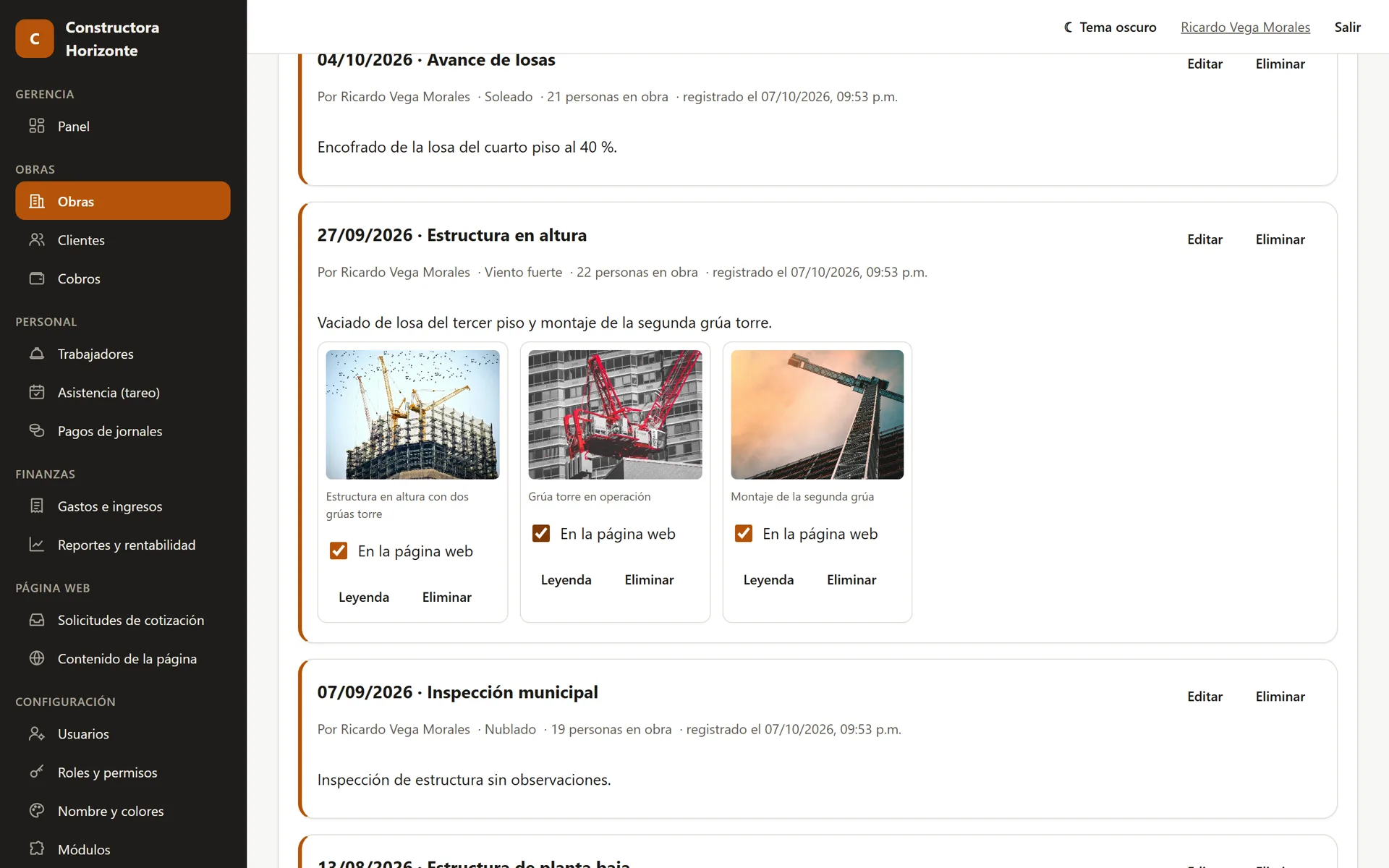Open Gastos e ingresos menu item
This screenshot has width=1389, height=868.
point(123,506)
